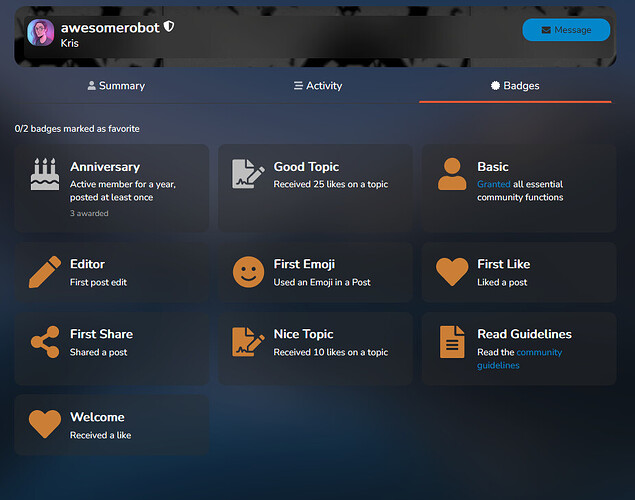This screenshot has width=635, height=500.
Task: Open the Basic badge title
Action: click(x=493, y=167)
